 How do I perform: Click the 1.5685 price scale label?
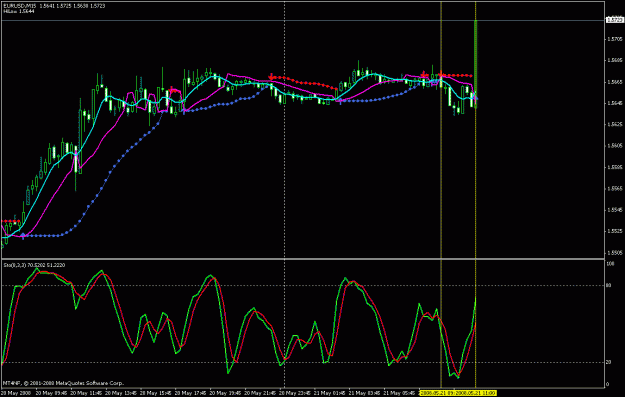click(614, 60)
